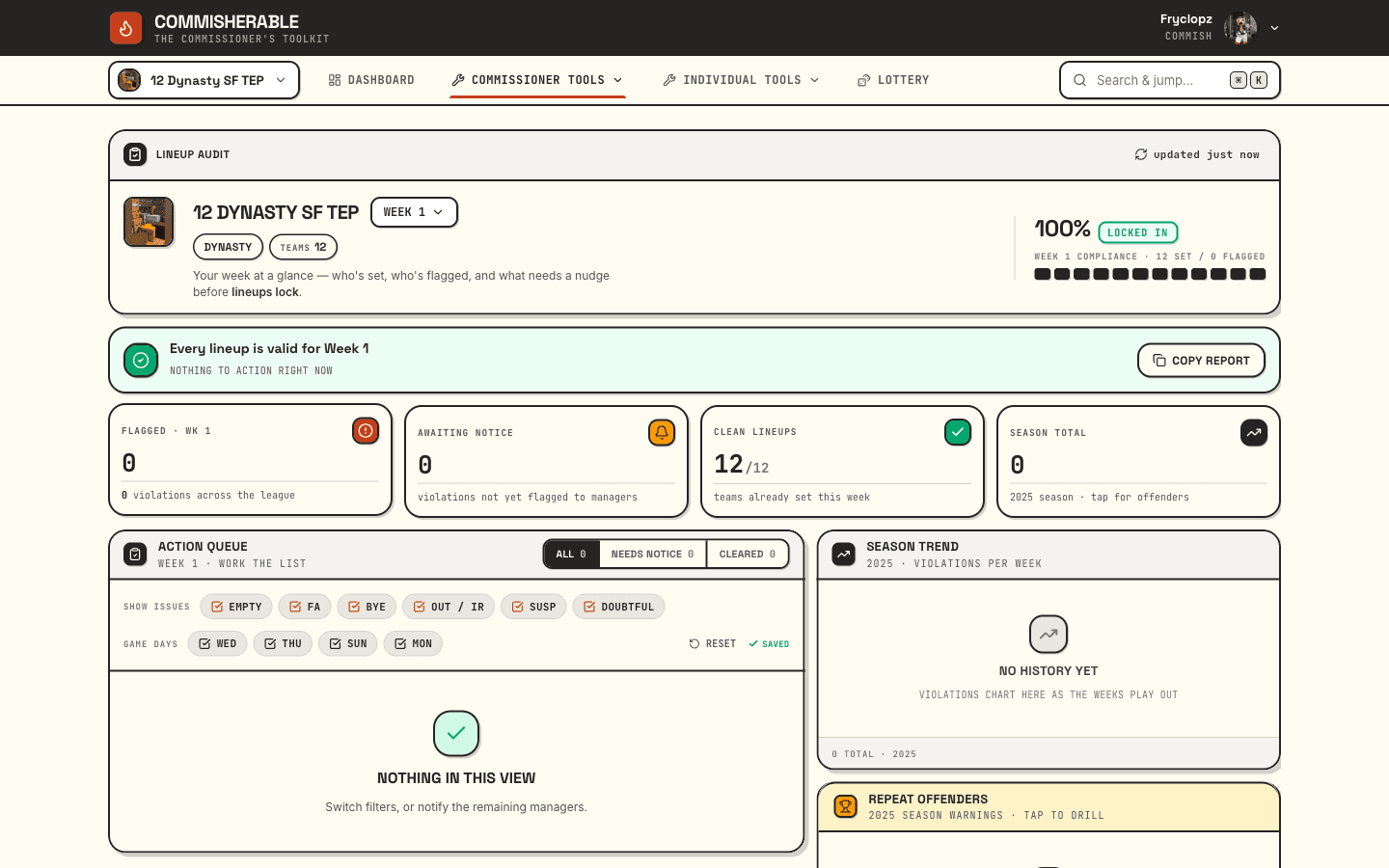The width and height of the screenshot is (1389, 868).
Task: Focus the Search & jump field
Action: pyautogui.click(x=1169, y=80)
